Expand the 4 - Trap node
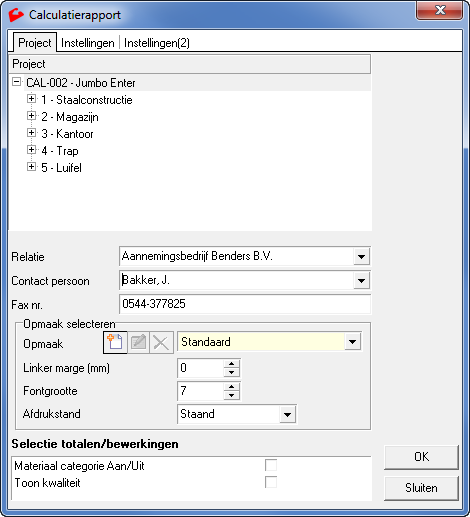Viewport: 470px width, 517px height. coord(31,150)
